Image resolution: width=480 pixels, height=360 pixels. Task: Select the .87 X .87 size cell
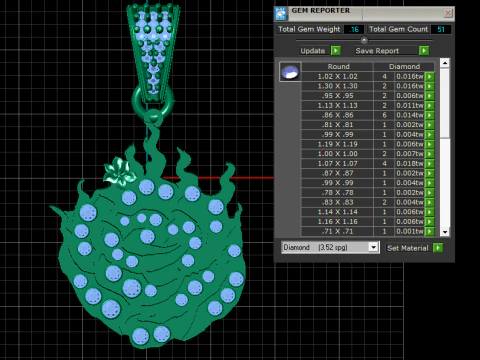tap(337, 173)
